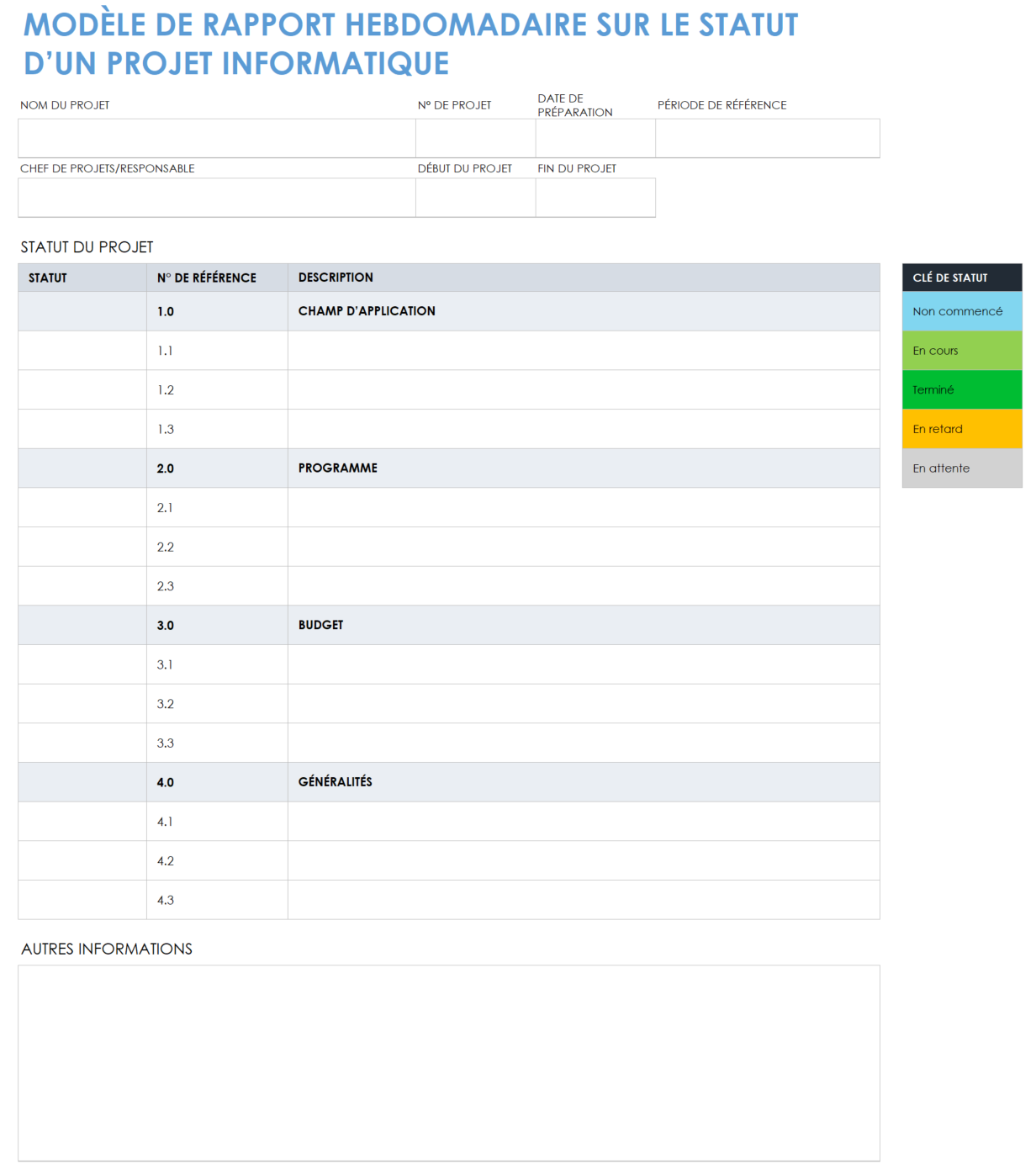Click the CHEF DE PROJETS/RESPONSABLE field
The height and width of the screenshot is (1169, 1036).
[214, 197]
